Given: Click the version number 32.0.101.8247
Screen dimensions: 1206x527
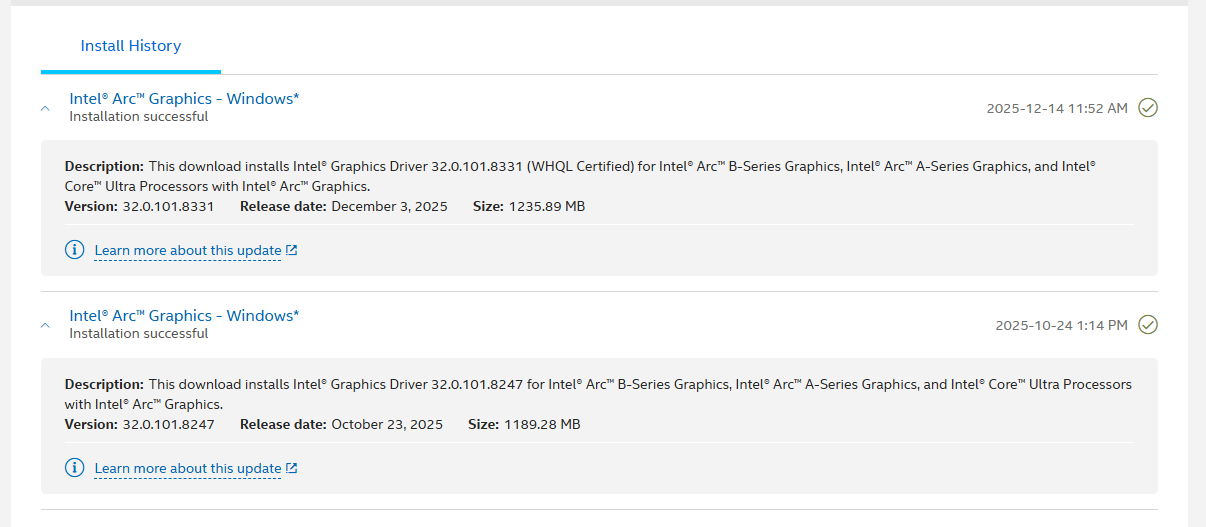Looking at the screenshot, I should click(168, 424).
